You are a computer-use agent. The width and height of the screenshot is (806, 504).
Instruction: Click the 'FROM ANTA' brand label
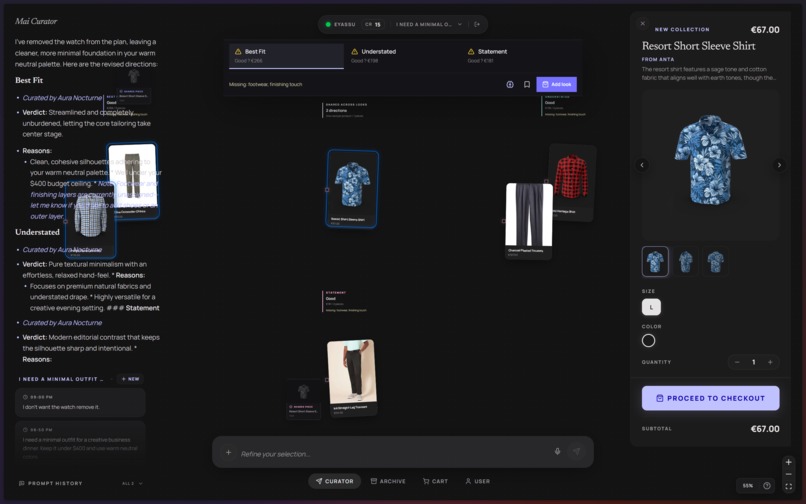click(658, 59)
